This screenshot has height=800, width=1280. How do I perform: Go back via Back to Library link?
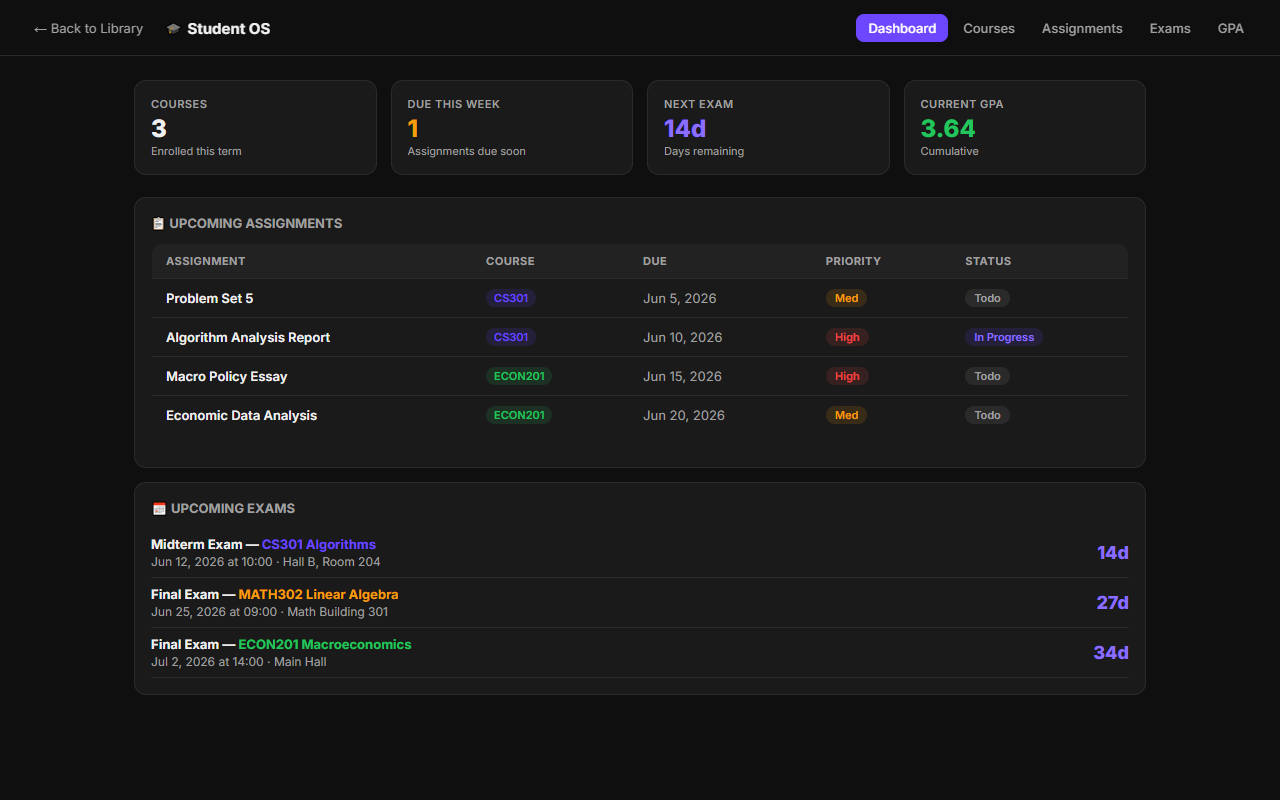point(88,28)
